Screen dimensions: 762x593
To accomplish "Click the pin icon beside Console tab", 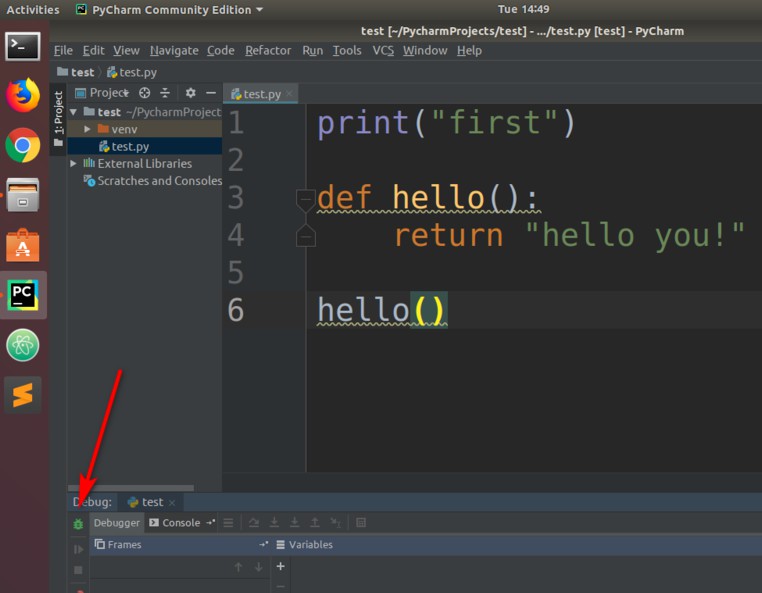I will [x=210, y=523].
